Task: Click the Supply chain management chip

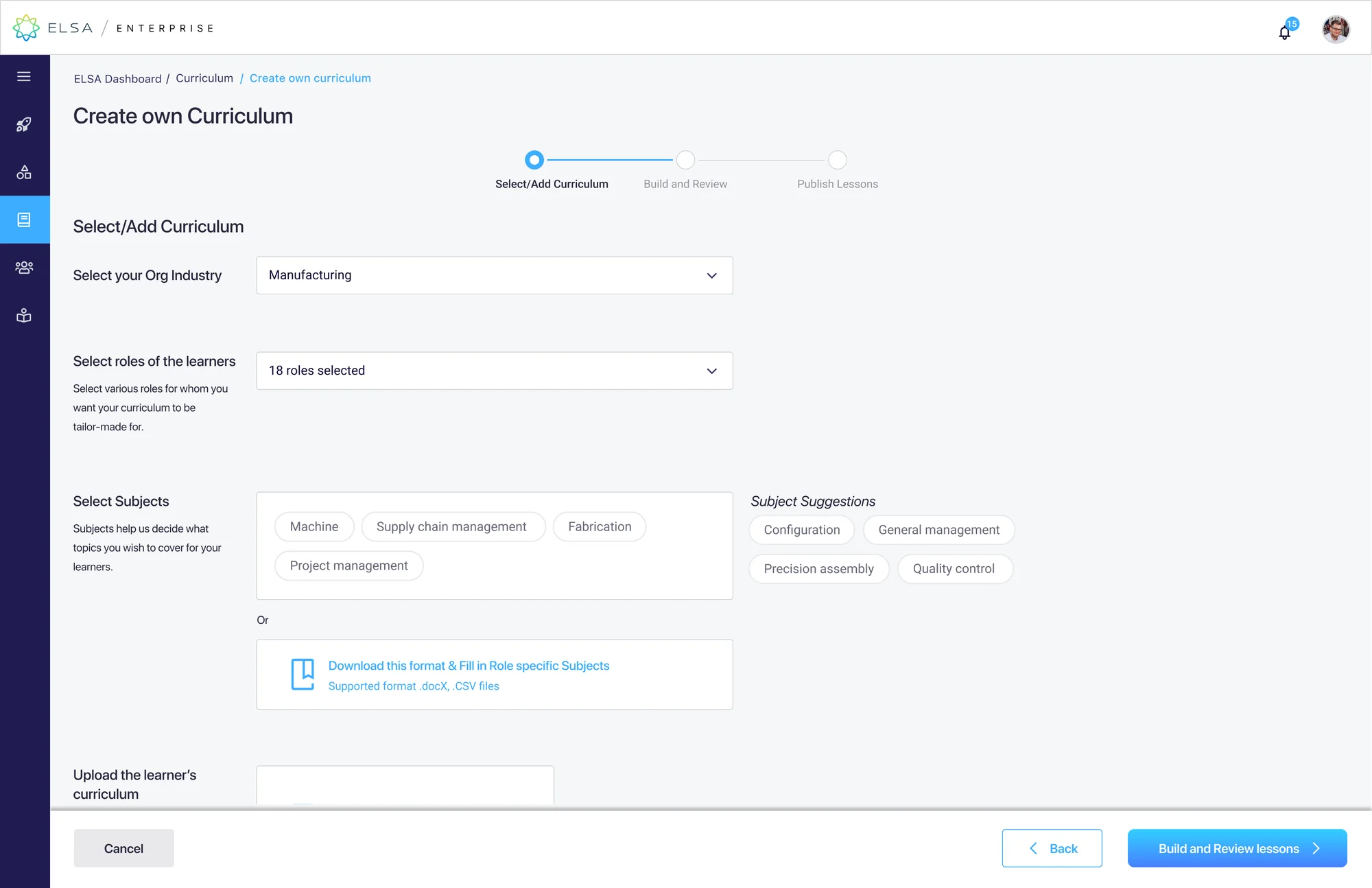Action: (453, 526)
